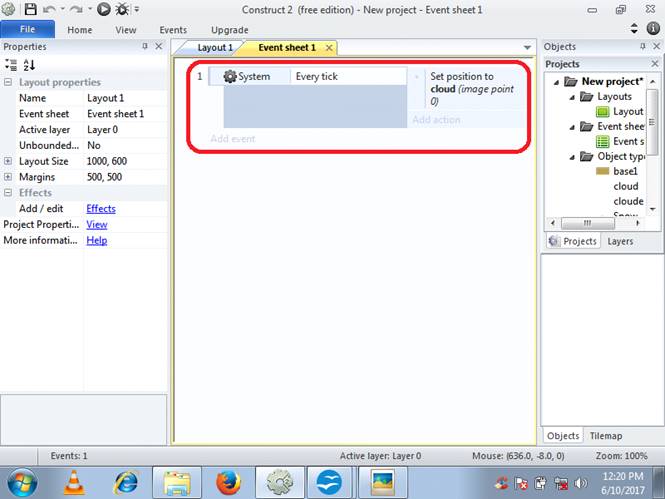Click the Event sheet value field
This screenshot has width=665, height=499.
click(126, 114)
